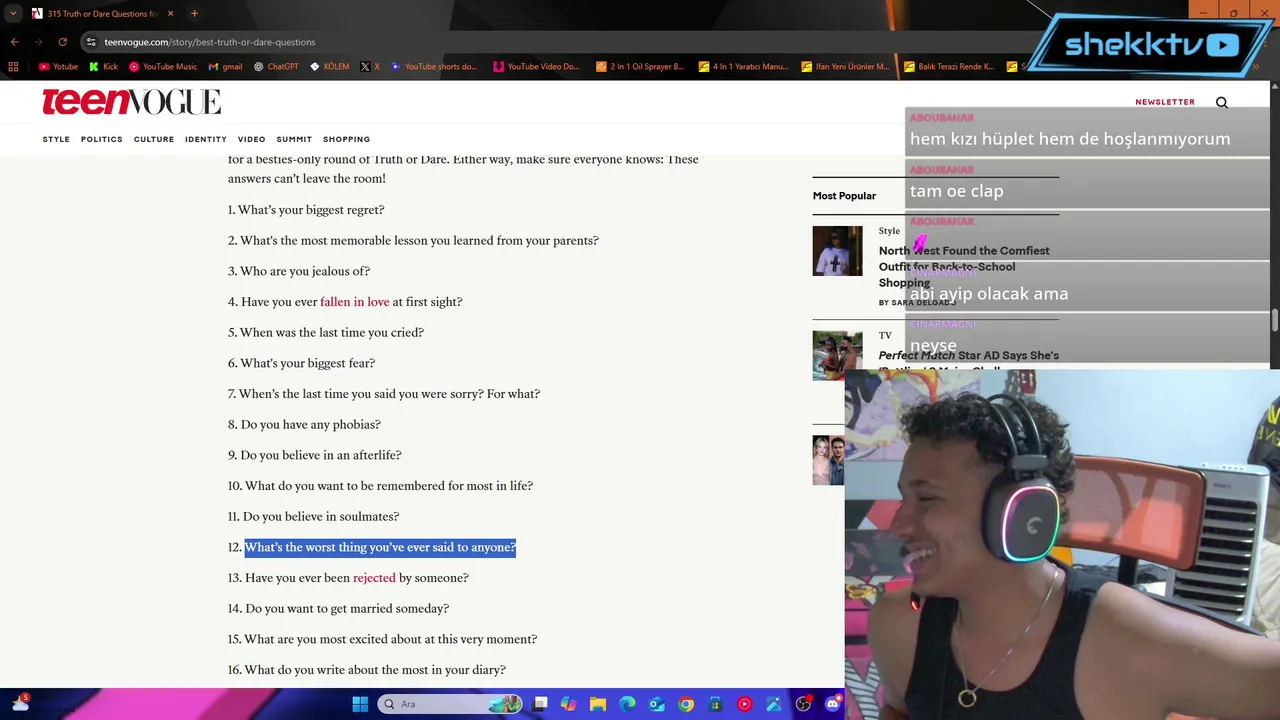Open the Kick bookmark
Image resolution: width=1280 pixels, height=720 pixels.
pos(103,67)
